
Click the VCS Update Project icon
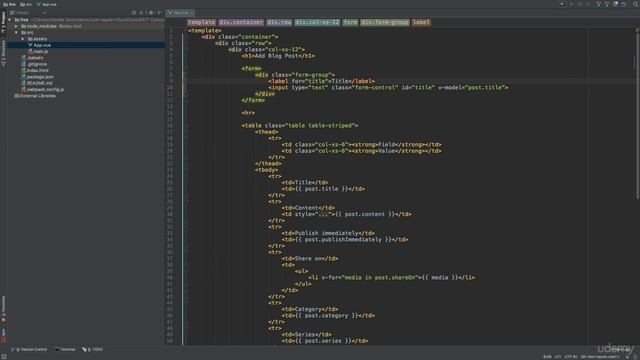point(598,4)
